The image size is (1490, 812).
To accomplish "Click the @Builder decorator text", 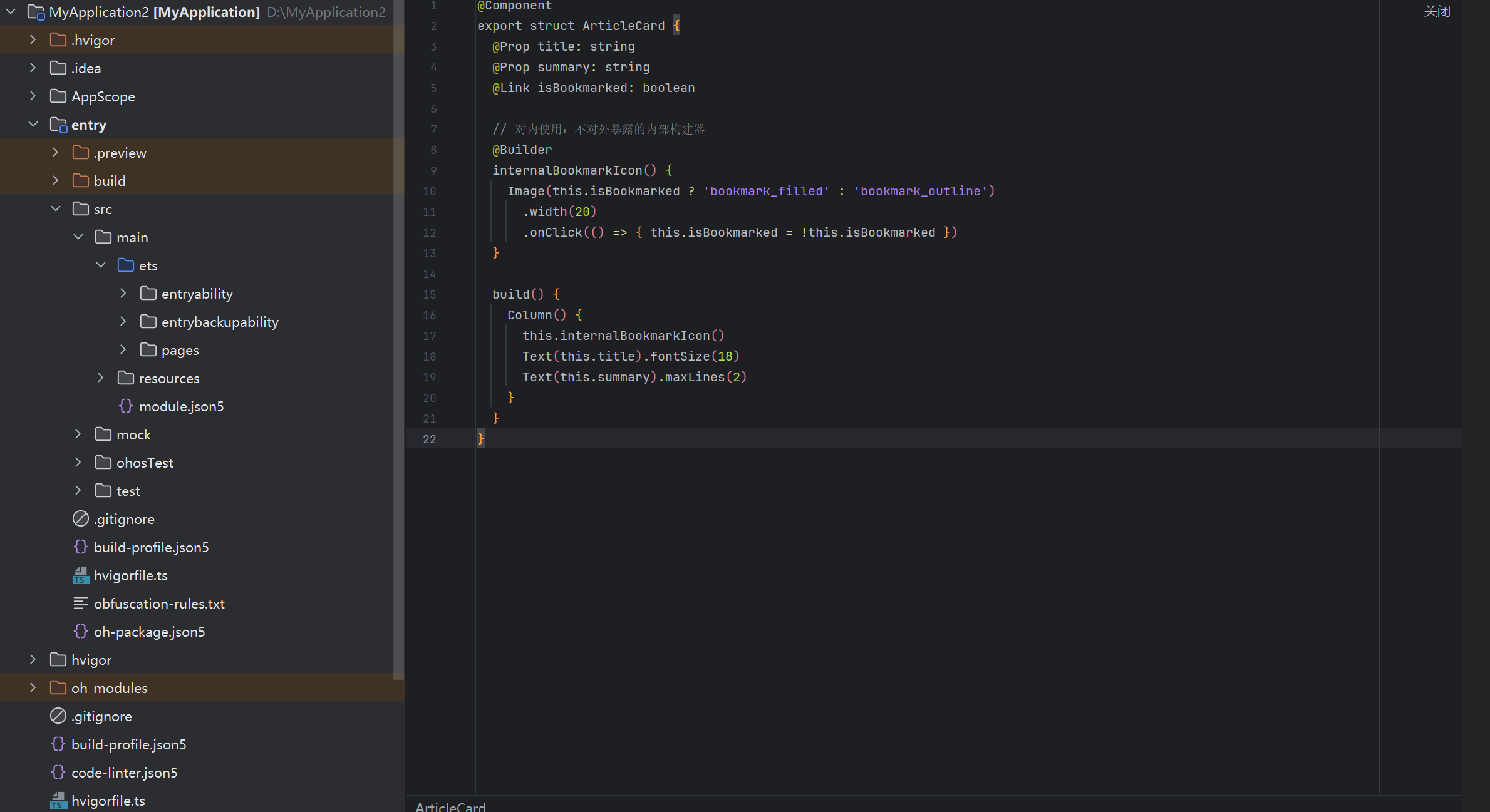I will pos(522,150).
